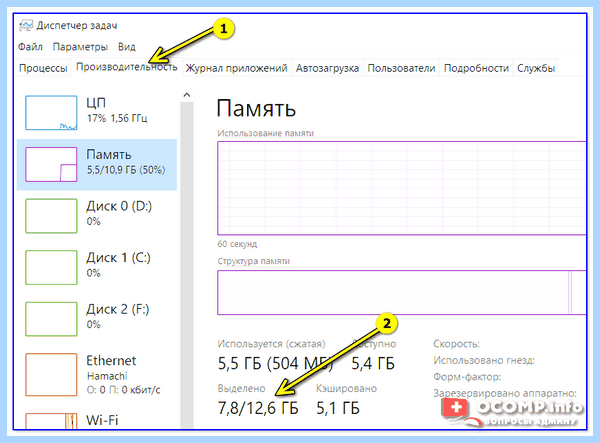600x443 pixels.
Task: Click the Структура памяти label
Action: (254, 261)
